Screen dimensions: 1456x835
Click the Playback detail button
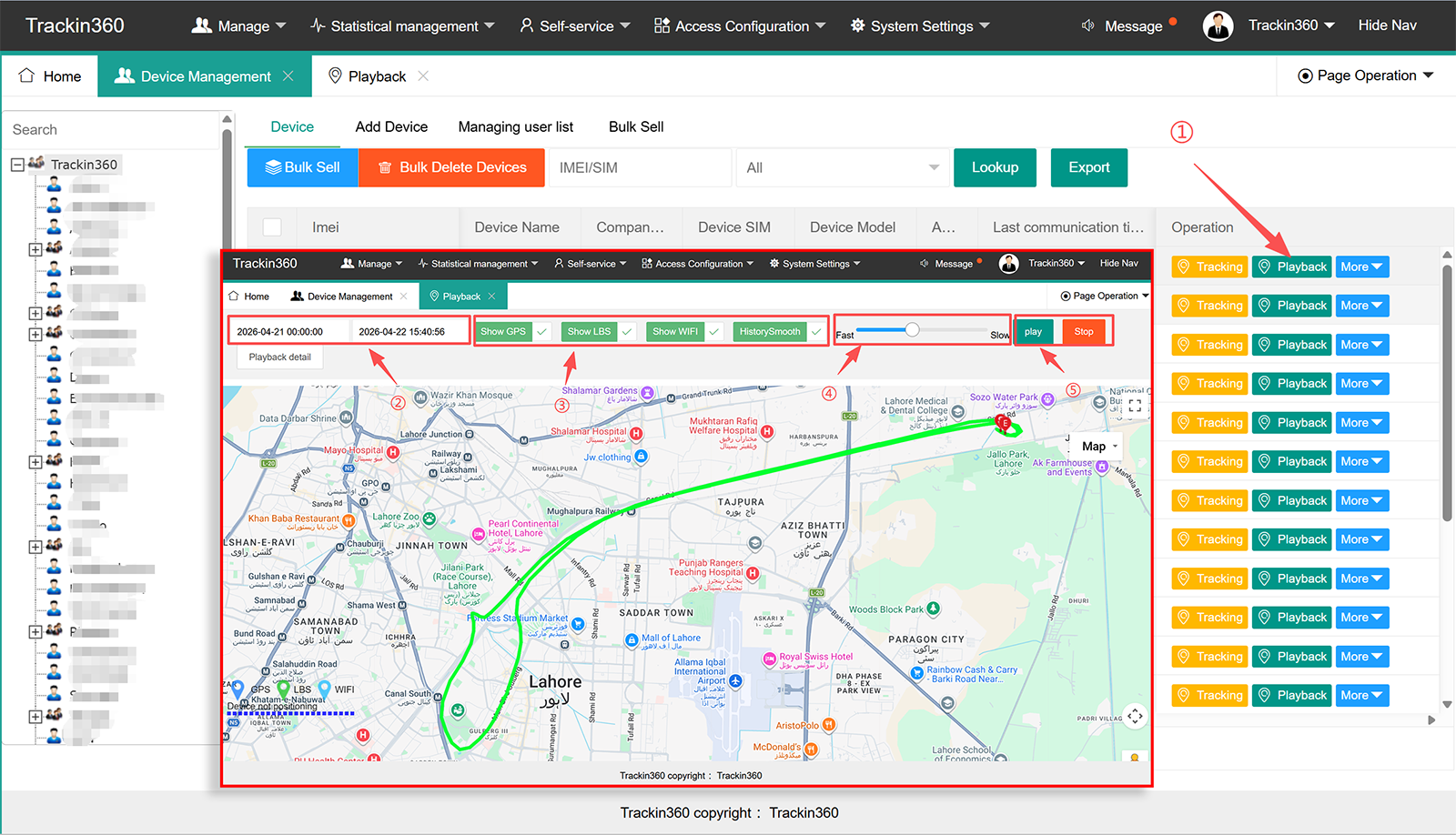pos(280,357)
